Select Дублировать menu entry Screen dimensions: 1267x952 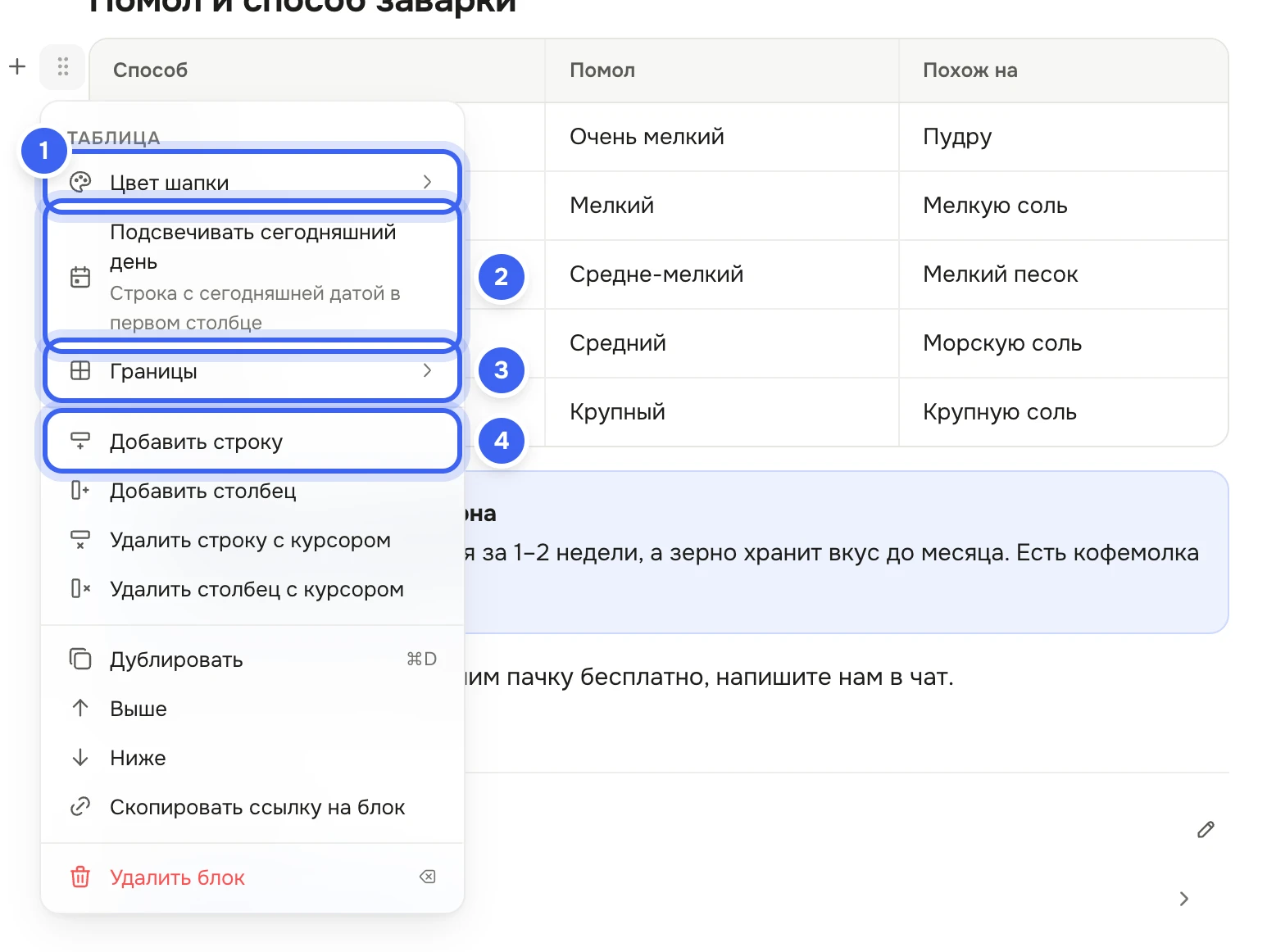252,660
